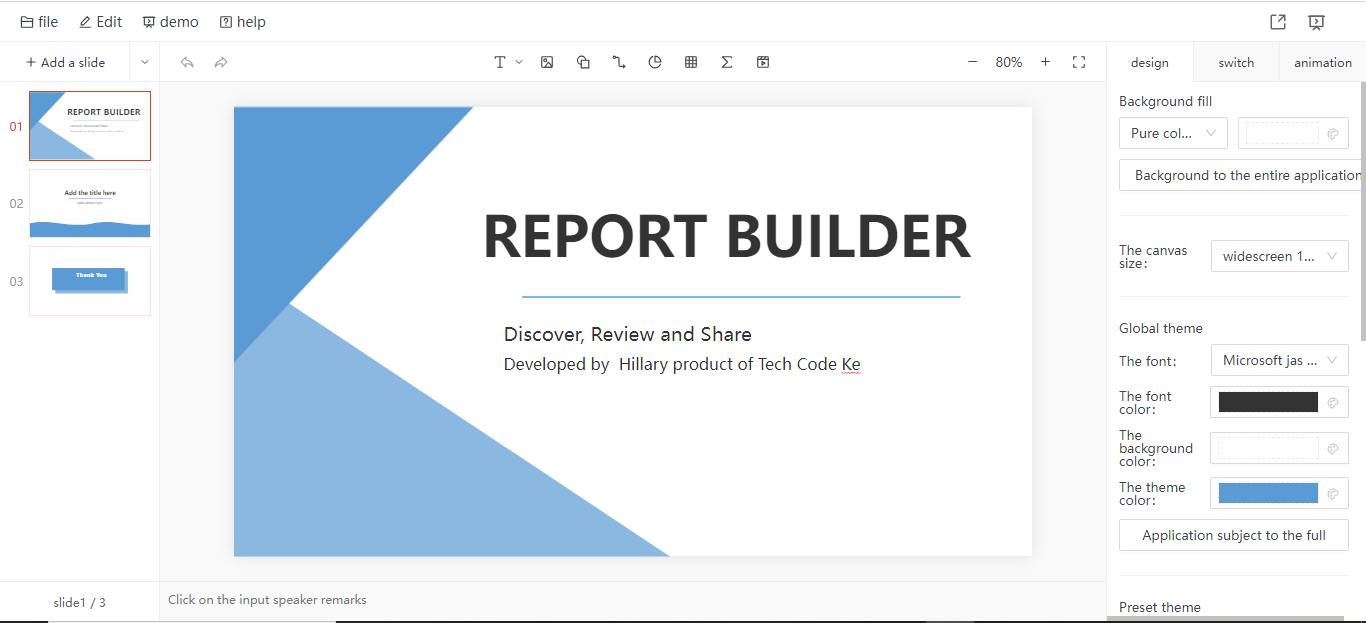Insert a math formula
This screenshot has height=623, width=1366.
(727, 61)
